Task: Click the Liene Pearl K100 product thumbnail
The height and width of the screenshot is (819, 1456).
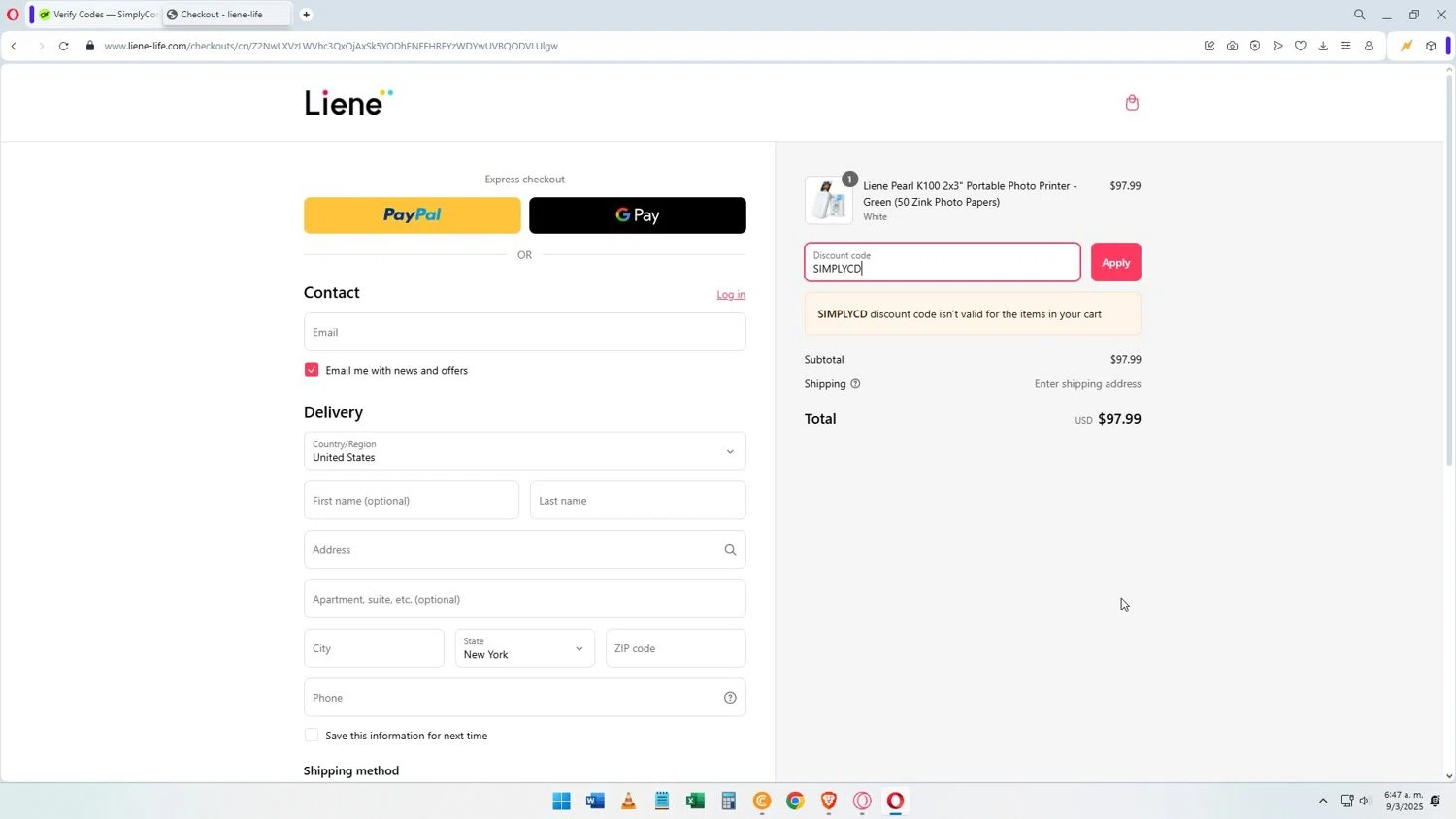Action: coord(829,201)
